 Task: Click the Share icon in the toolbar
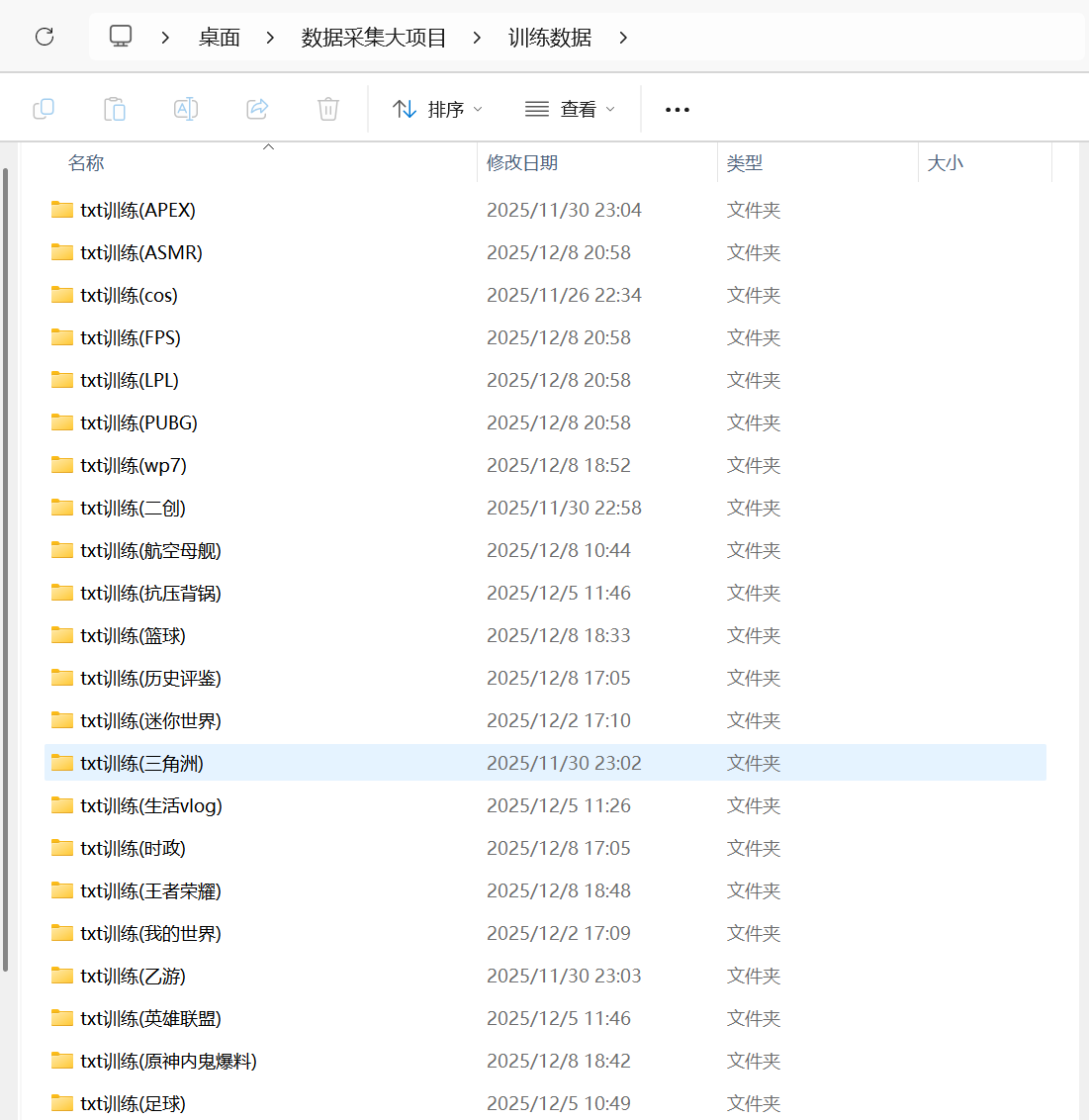coord(257,109)
